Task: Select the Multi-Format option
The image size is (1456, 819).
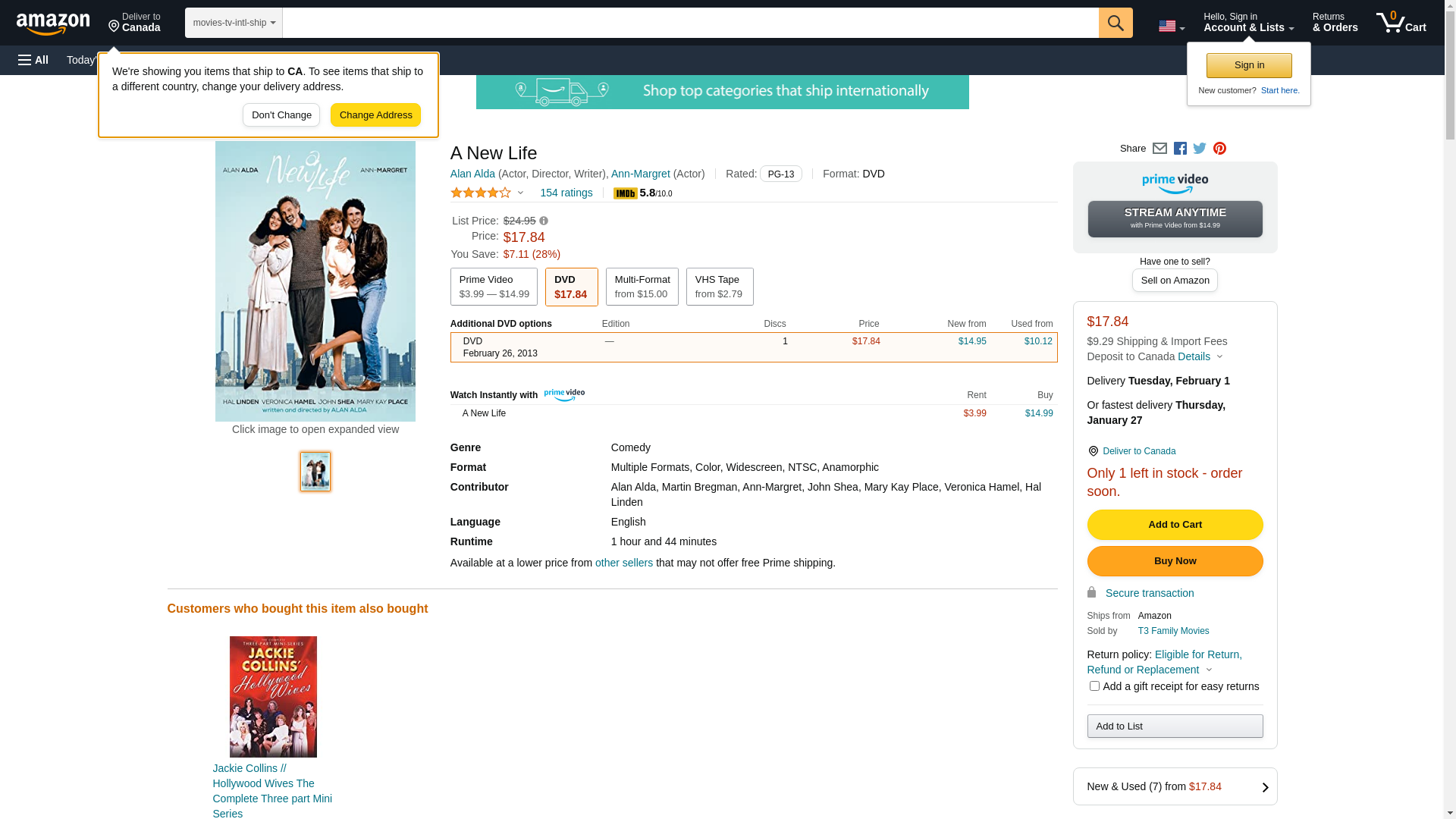Action: pos(642,287)
